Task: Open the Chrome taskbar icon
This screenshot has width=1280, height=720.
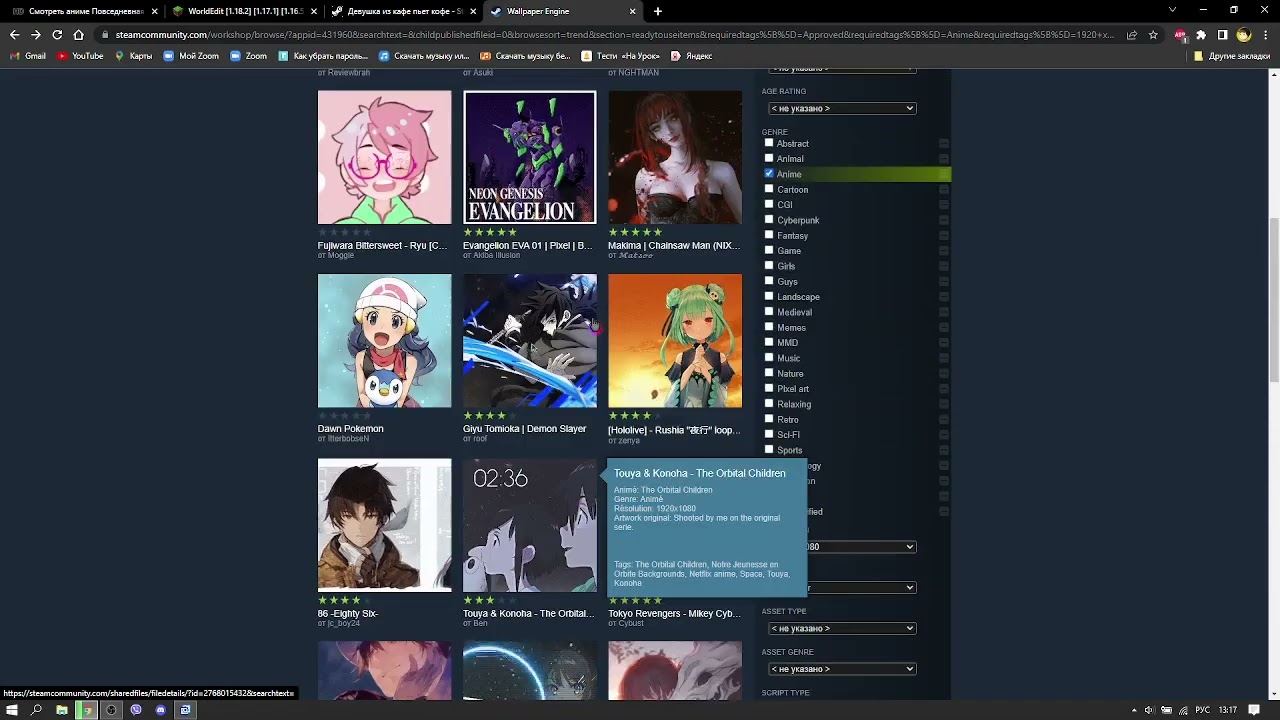Action: point(87,710)
